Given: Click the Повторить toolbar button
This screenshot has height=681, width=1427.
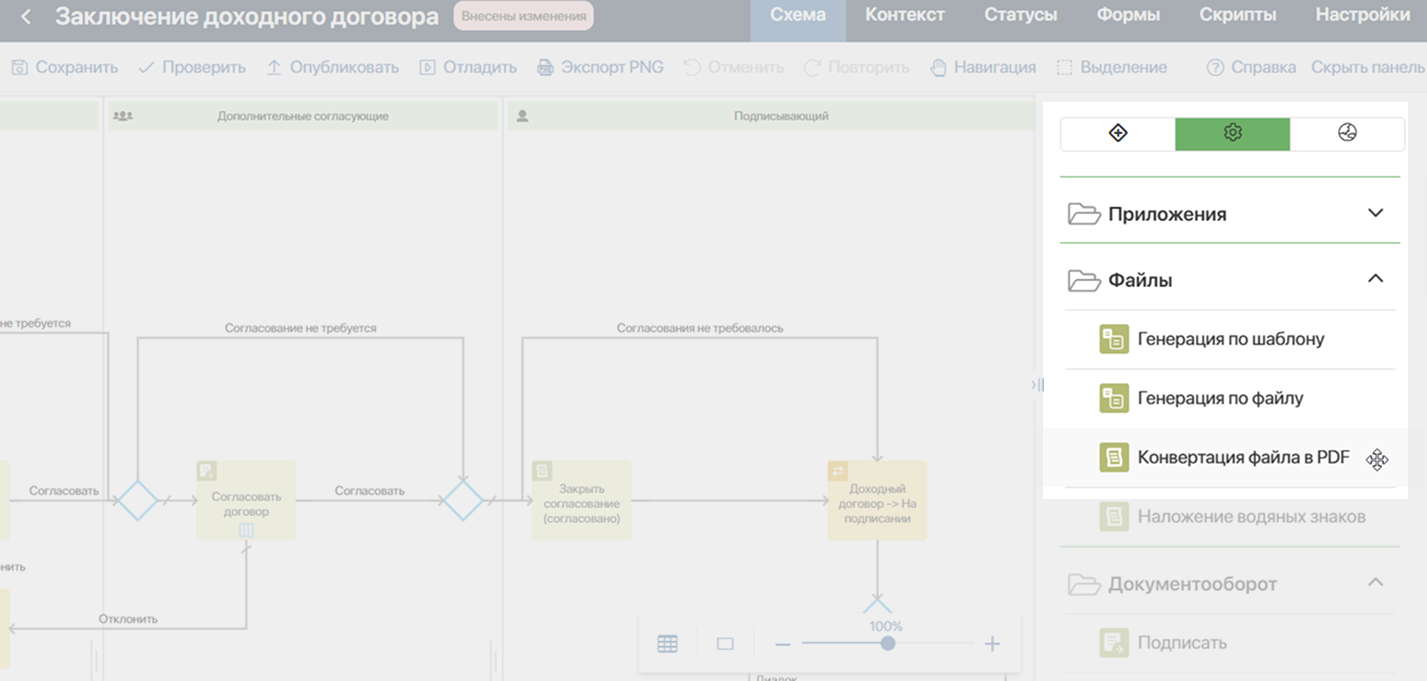Looking at the screenshot, I should [857, 68].
